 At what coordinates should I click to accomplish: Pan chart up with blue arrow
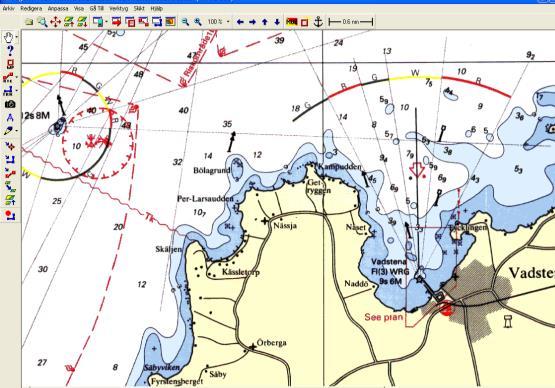[x=265, y=22]
